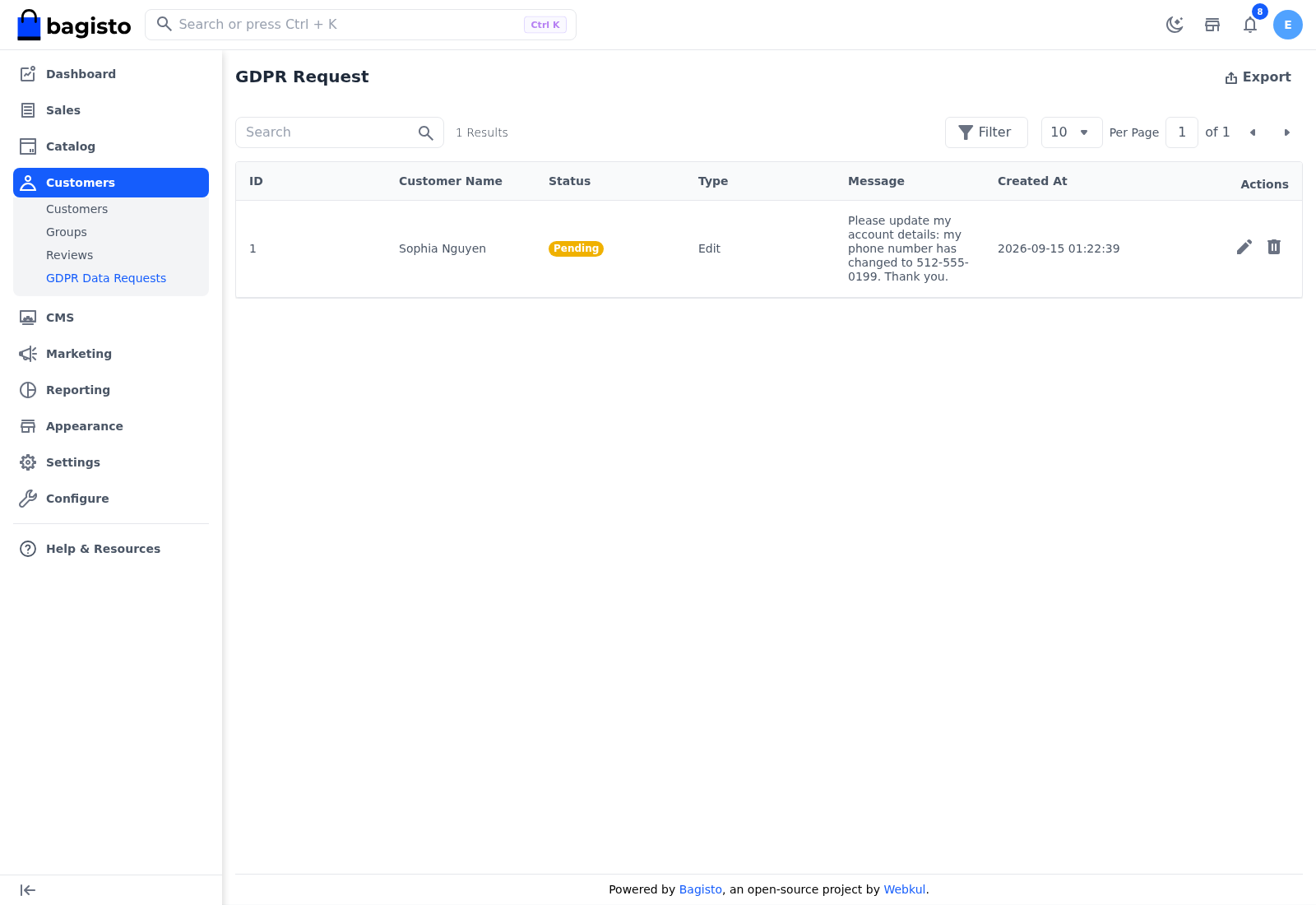
Task: Export the GDPR requests
Action: (x=1258, y=77)
